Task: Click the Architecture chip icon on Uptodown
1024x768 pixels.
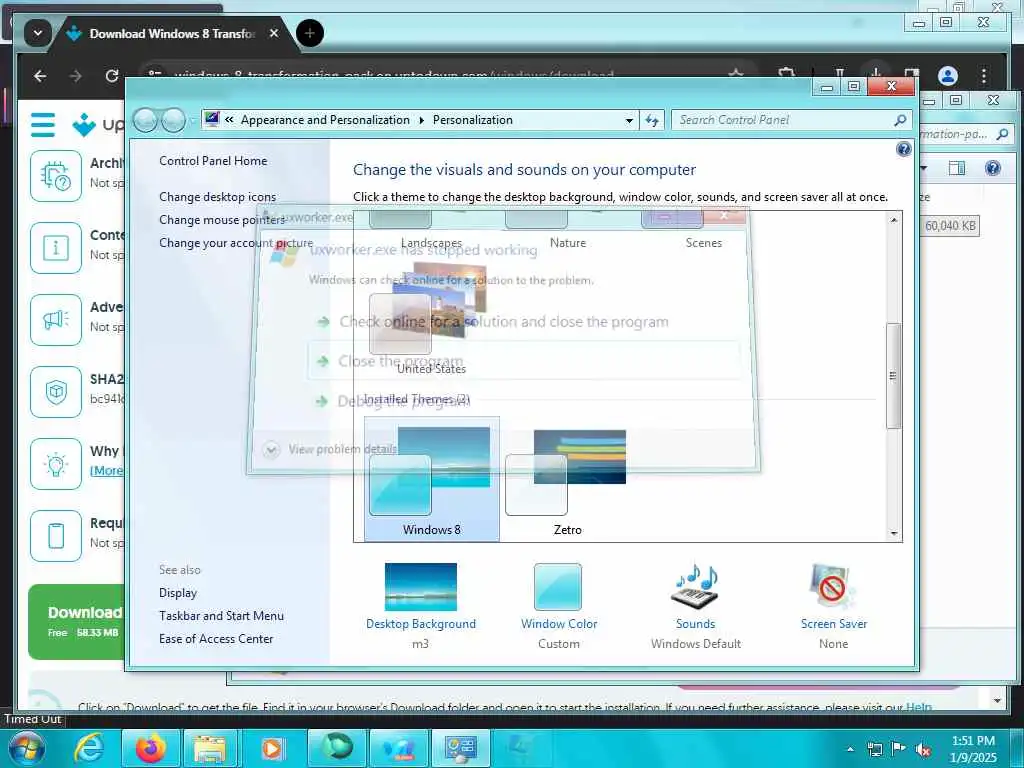Action: (x=56, y=176)
